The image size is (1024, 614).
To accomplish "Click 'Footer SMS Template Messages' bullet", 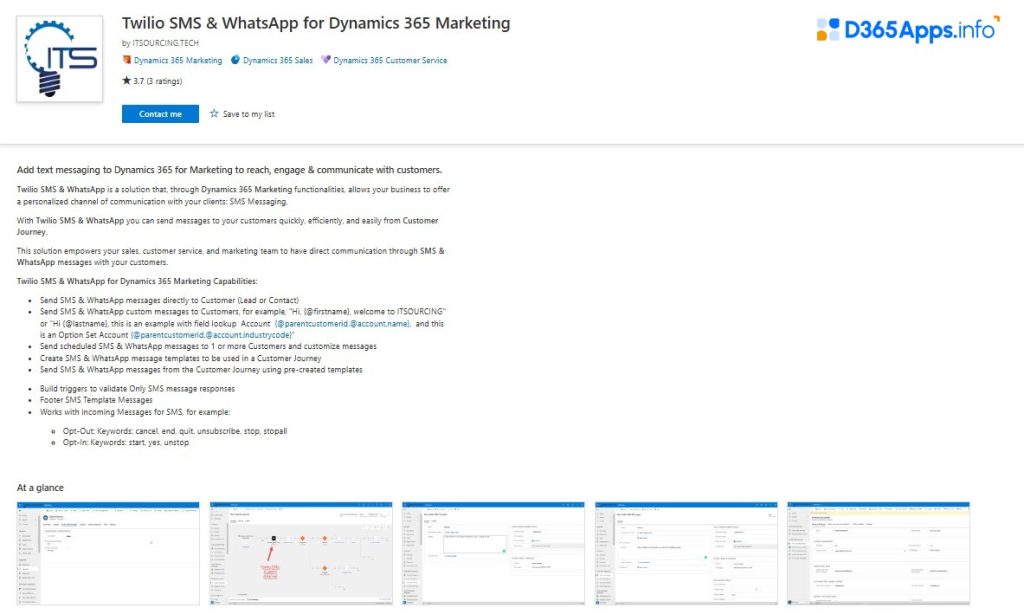I will (96, 400).
